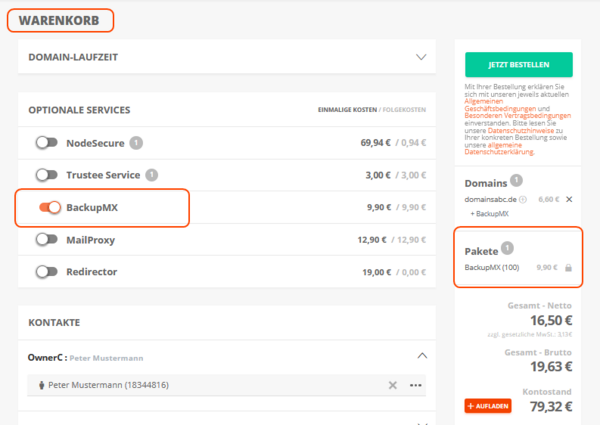Open the Besonderen Vertragsbedingungen link
The width and height of the screenshot is (600, 425).
517,116
